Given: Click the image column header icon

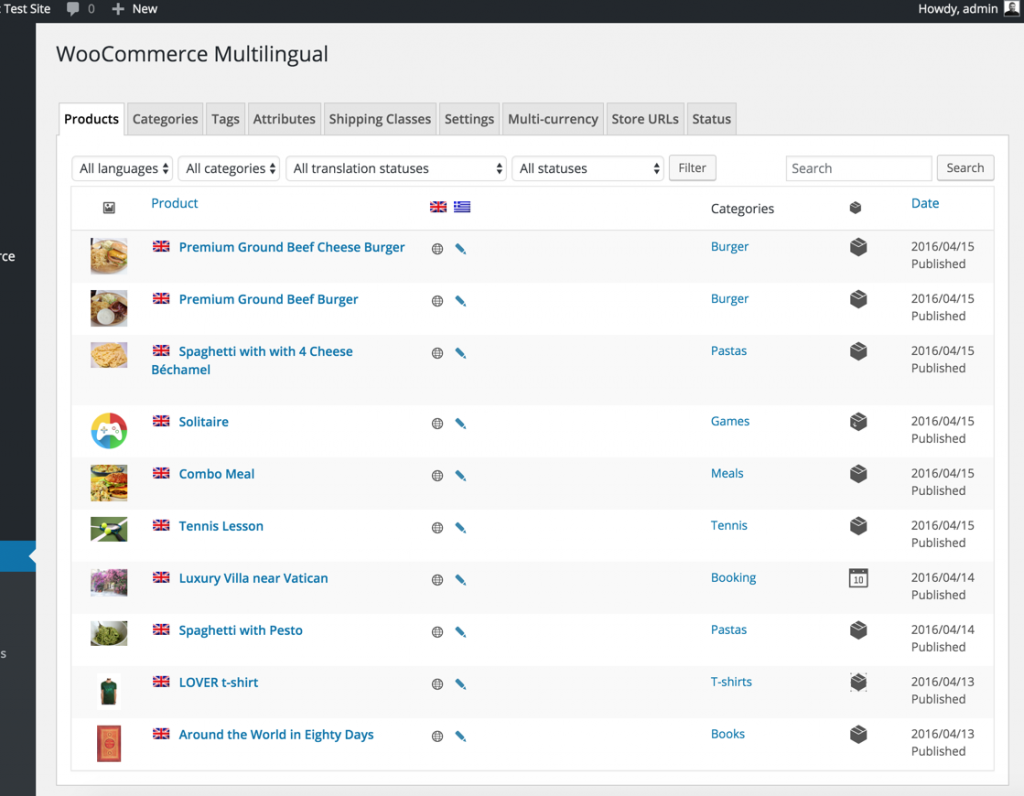Looking at the screenshot, I should point(109,208).
